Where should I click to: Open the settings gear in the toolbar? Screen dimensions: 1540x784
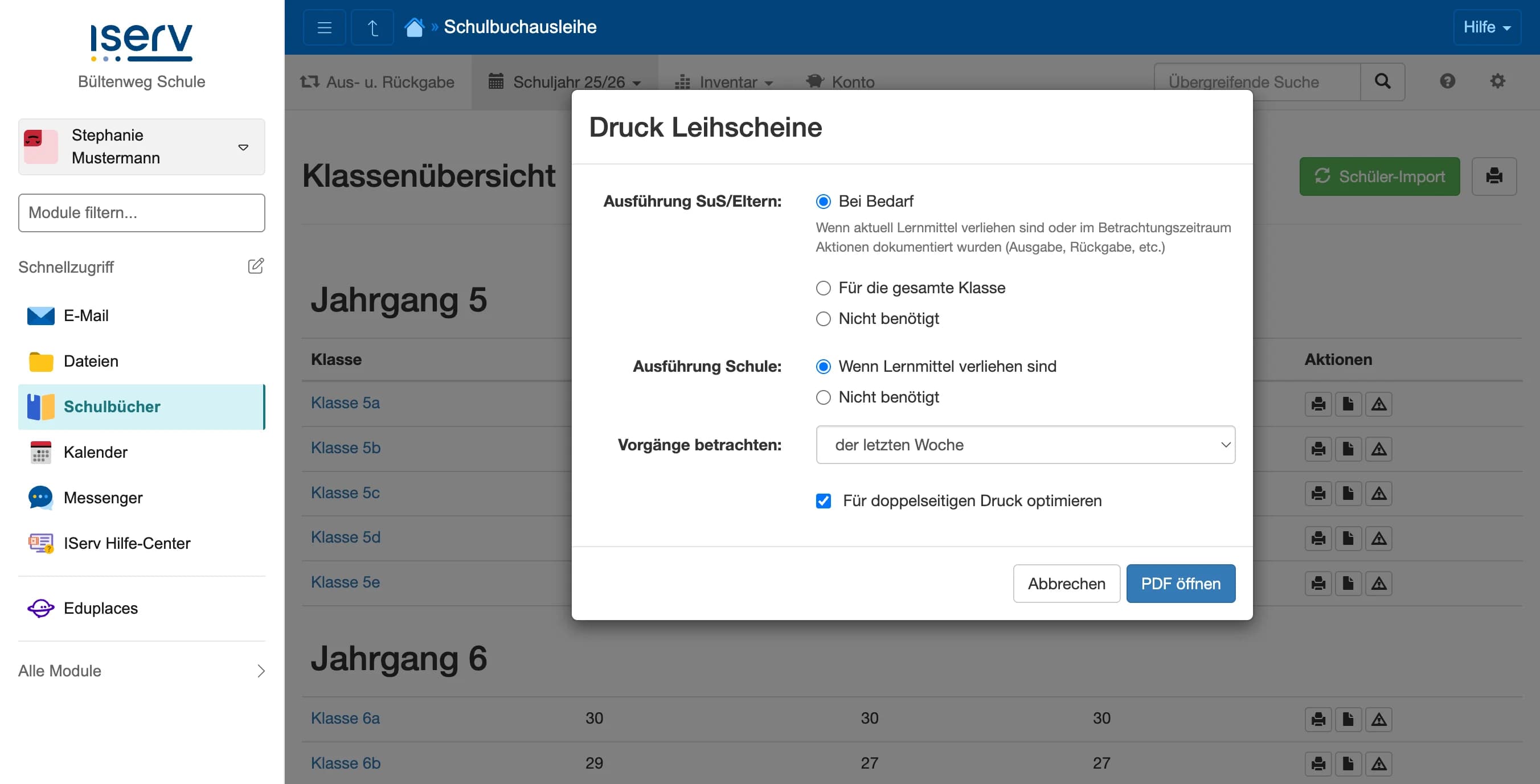point(1498,81)
